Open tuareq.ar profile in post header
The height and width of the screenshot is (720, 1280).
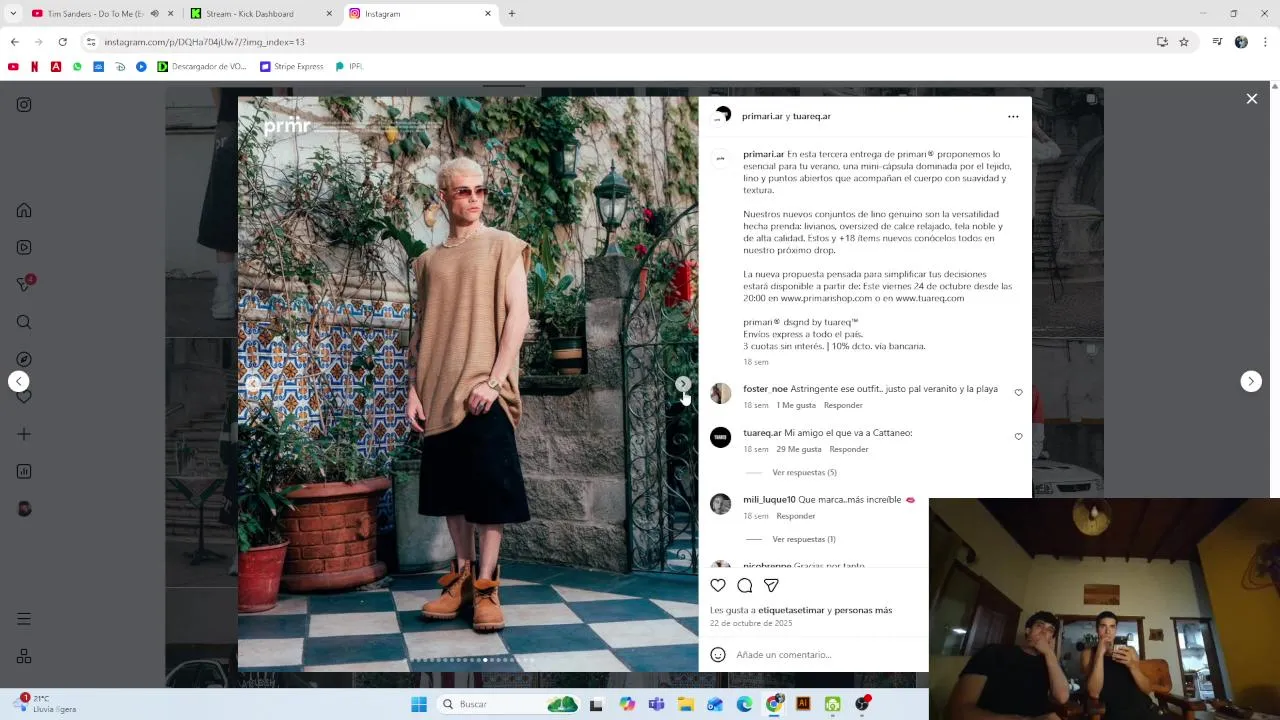click(x=812, y=116)
